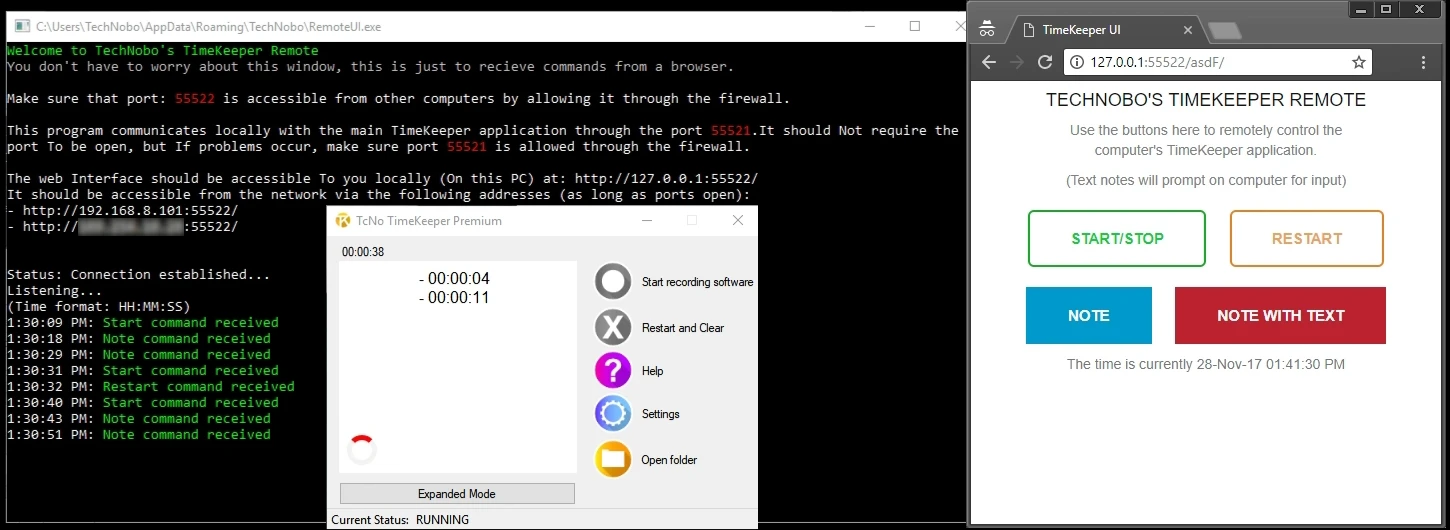Click the browser forward arrow

click(x=1017, y=62)
